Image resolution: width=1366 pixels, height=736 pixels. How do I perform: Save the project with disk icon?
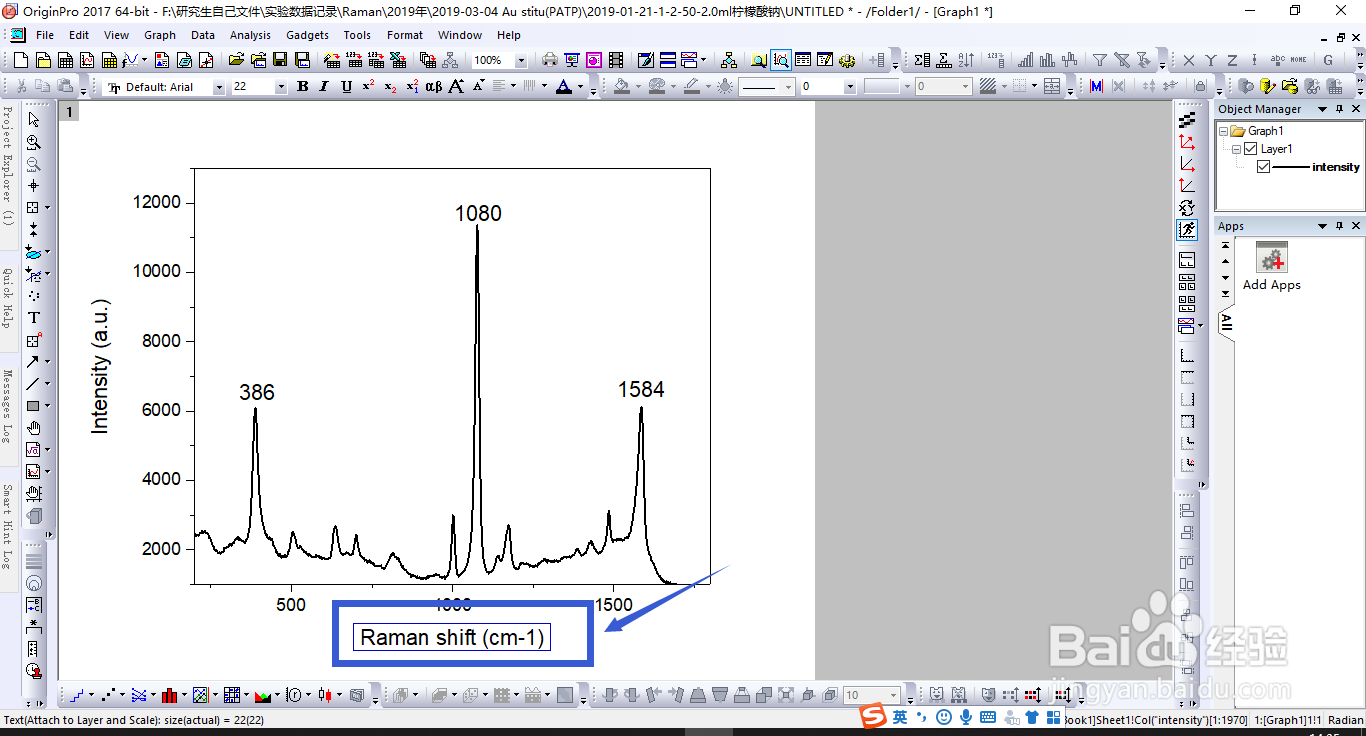[280, 61]
